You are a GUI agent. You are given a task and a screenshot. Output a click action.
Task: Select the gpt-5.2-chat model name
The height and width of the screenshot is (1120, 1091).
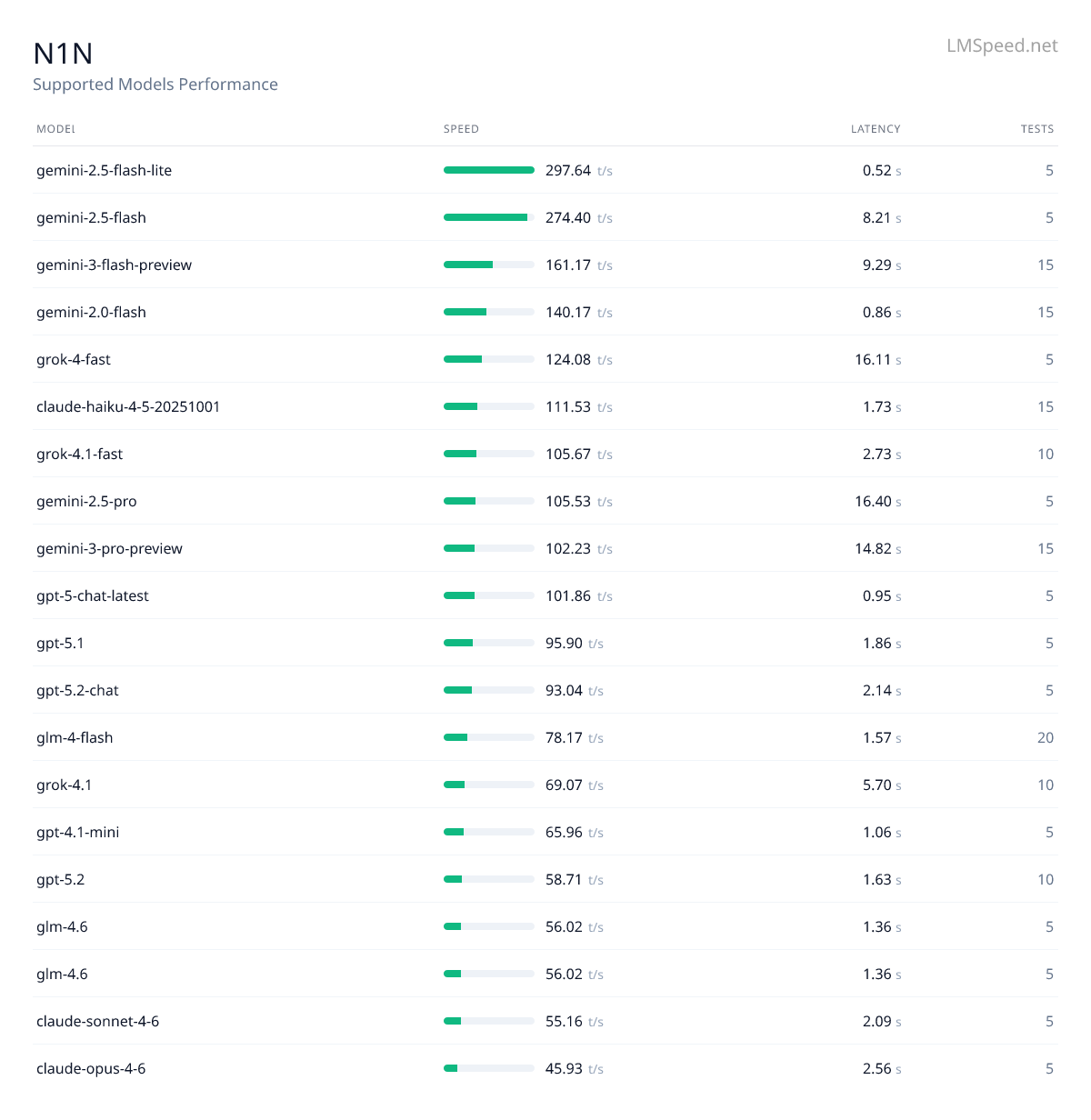coord(77,690)
